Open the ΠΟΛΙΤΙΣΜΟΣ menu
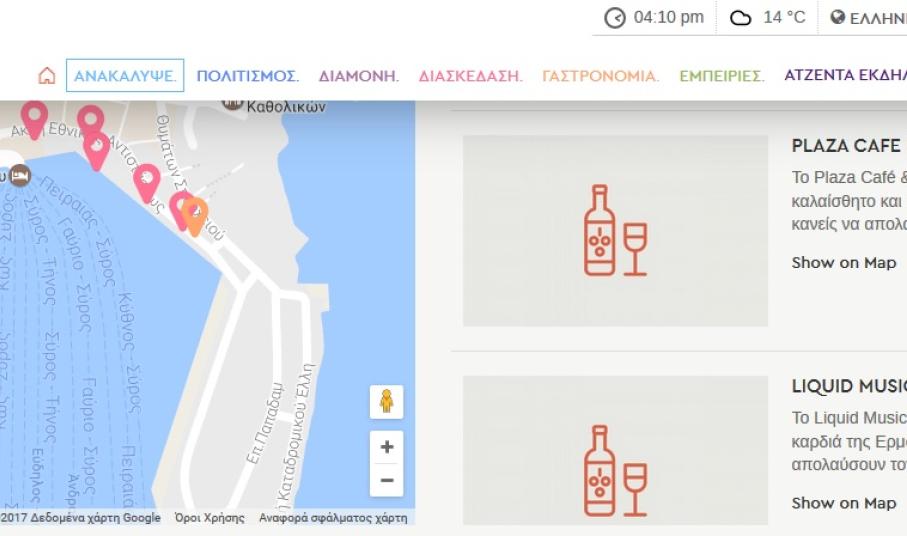 [248, 76]
